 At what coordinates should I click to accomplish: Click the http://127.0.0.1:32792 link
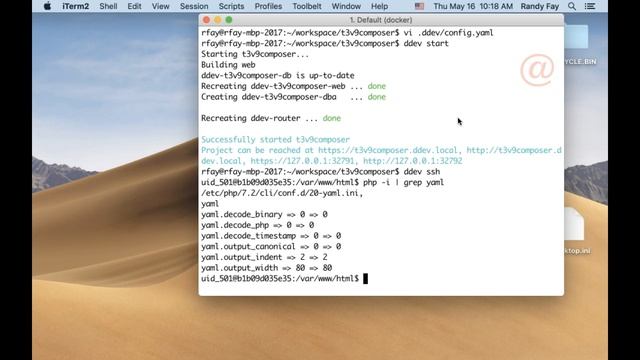coord(413,161)
